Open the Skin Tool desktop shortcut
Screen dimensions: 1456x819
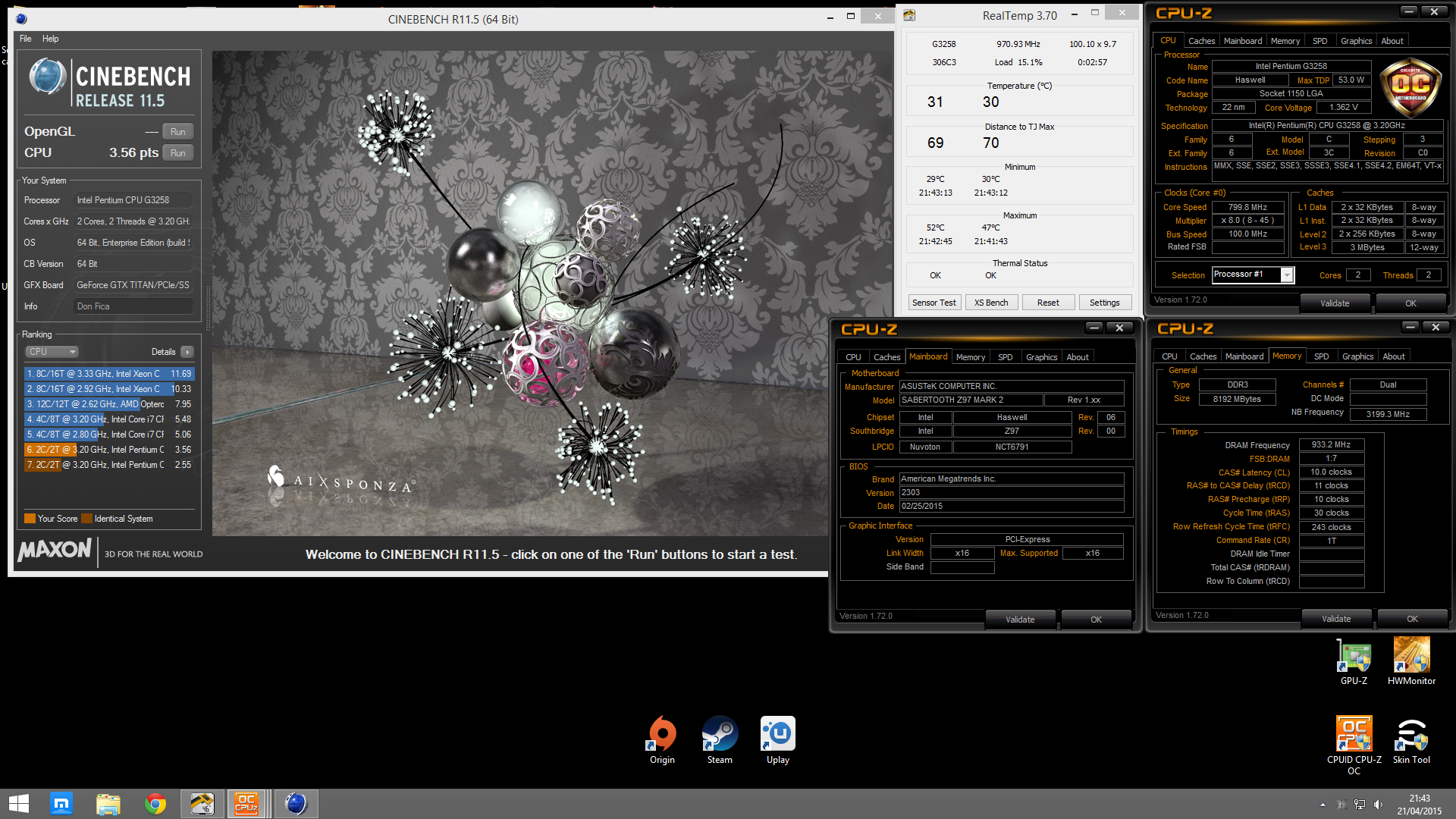(1411, 740)
